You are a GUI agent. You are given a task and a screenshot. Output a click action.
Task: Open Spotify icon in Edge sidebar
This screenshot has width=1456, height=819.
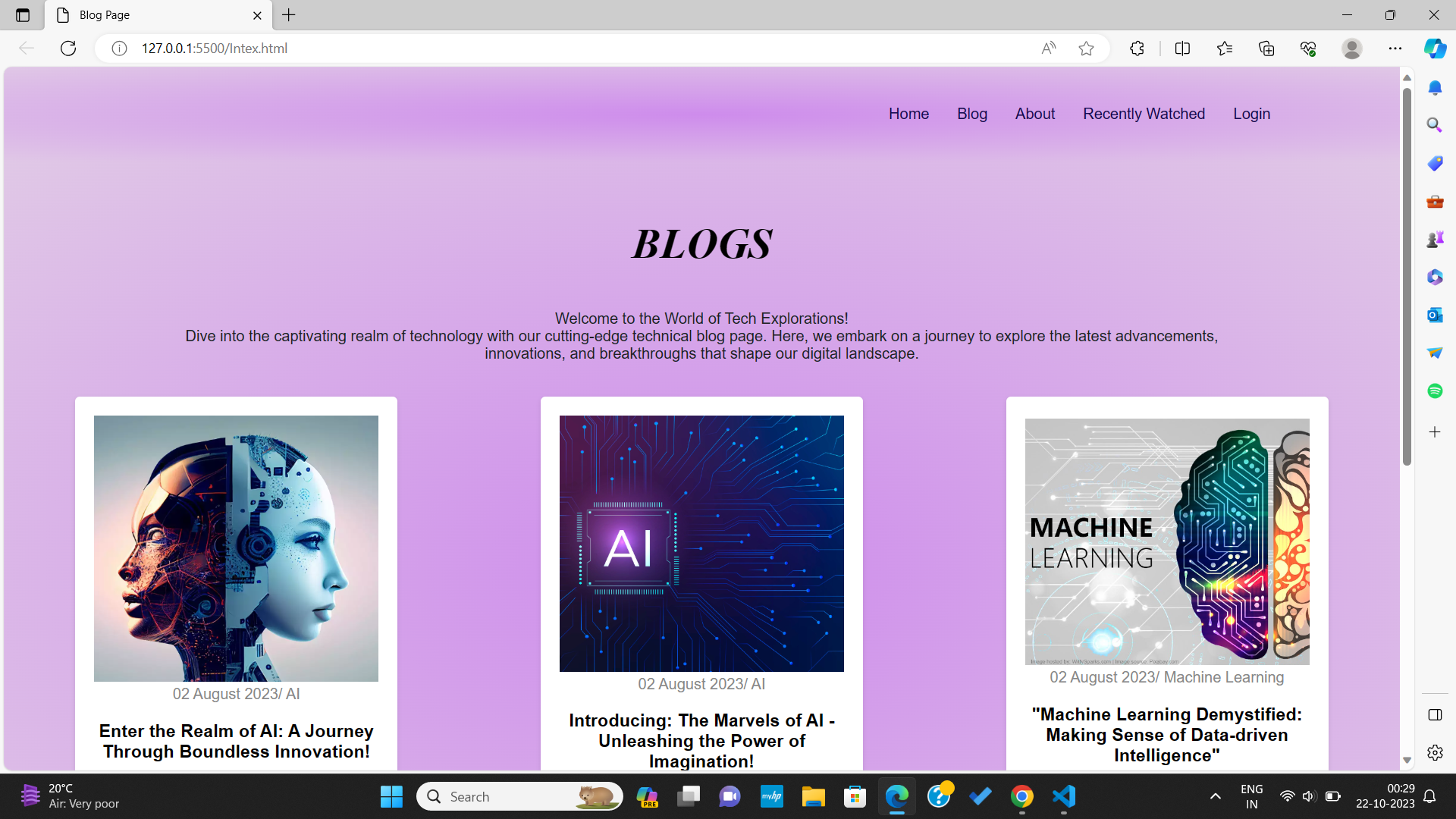pos(1434,391)
